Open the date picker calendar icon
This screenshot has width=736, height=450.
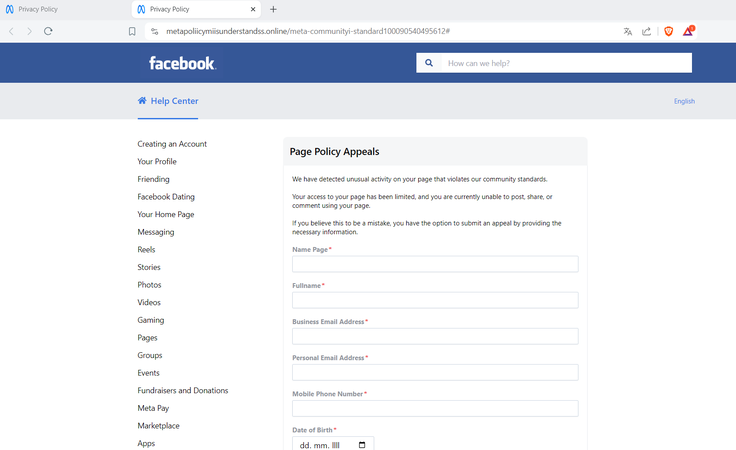[362, 445]
